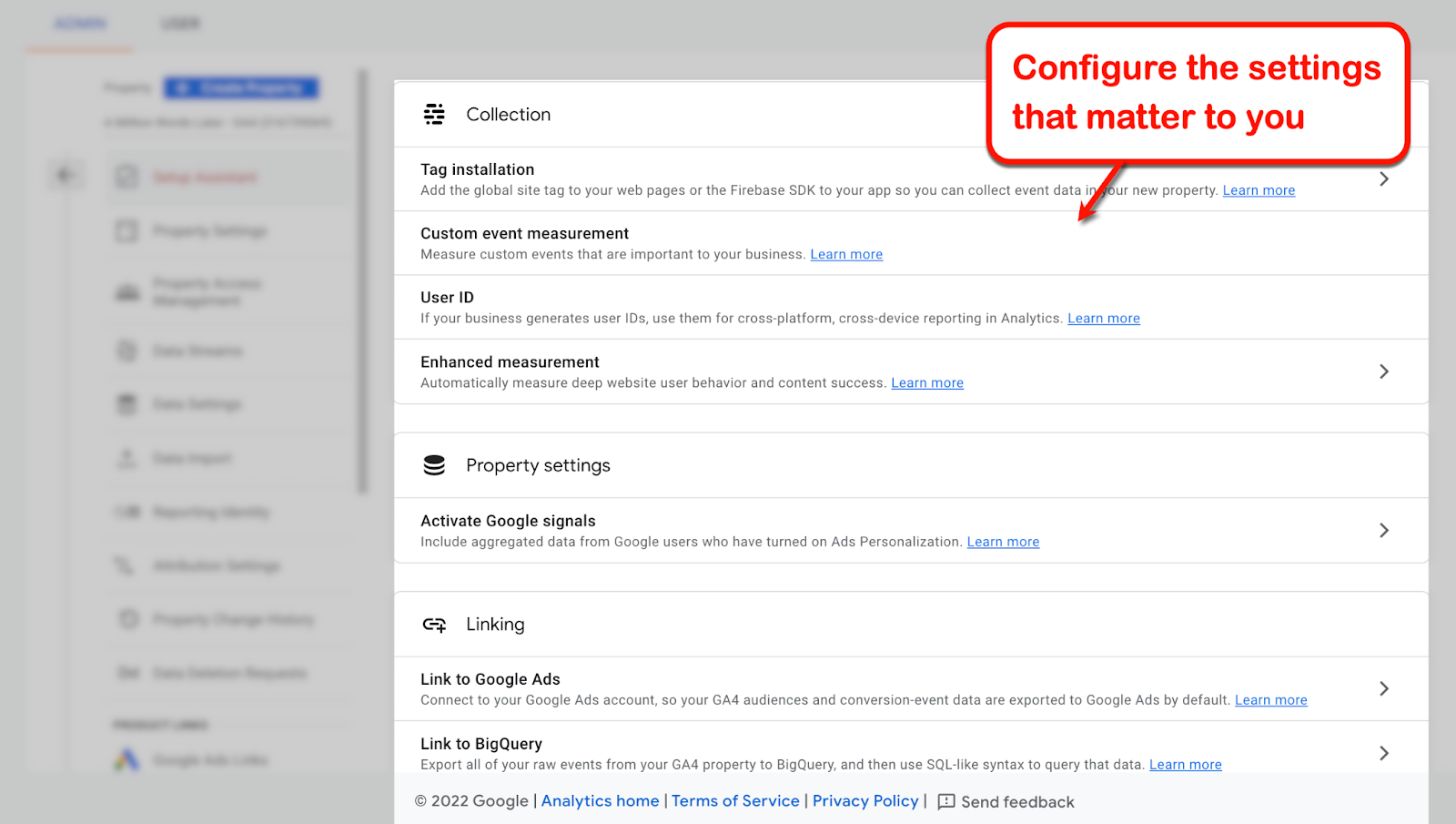Open Learn more for Enhanced measurement
The height and width of the screenshot is (824, 1456).
[x=927, y=382]
